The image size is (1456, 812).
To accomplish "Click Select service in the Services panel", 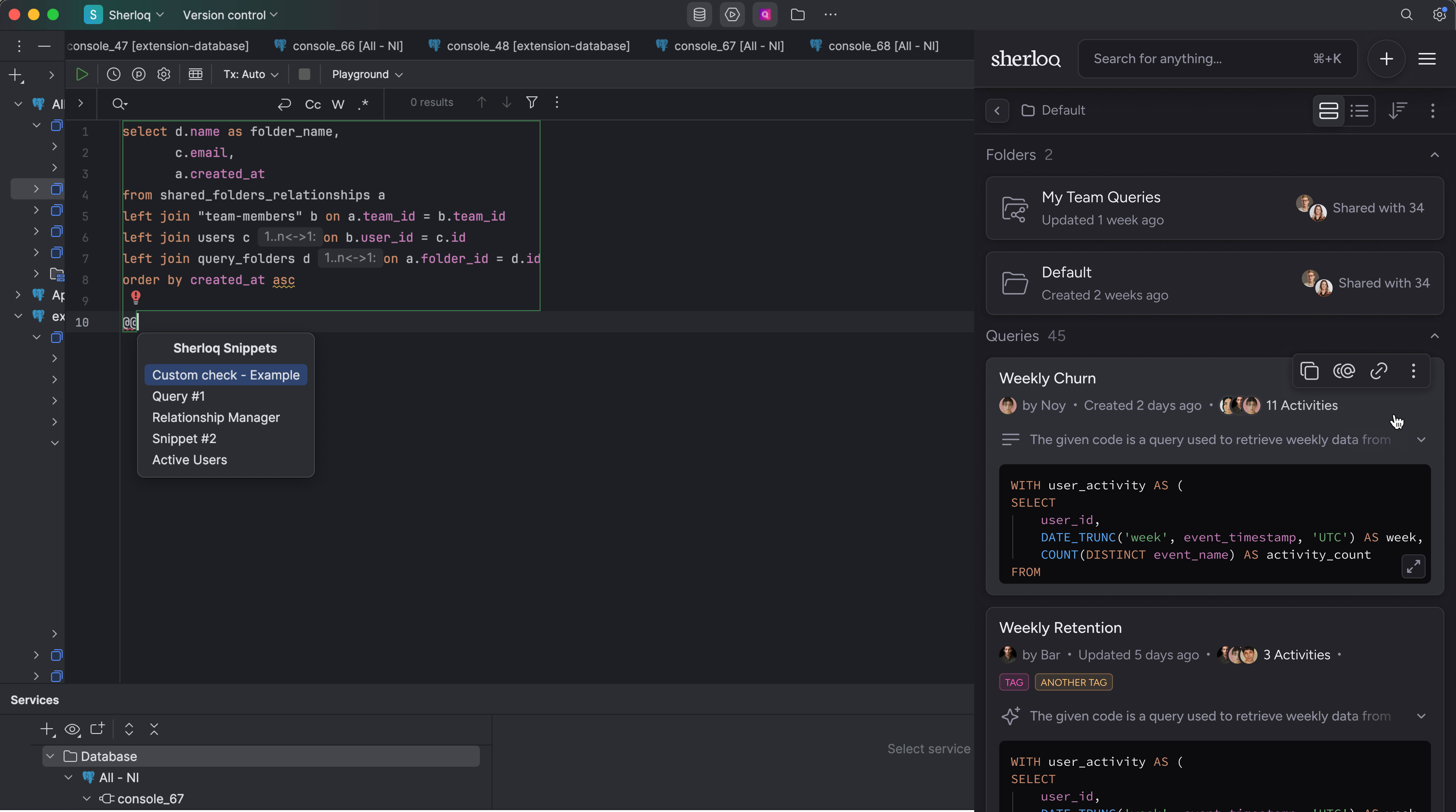I will [929, 748].
